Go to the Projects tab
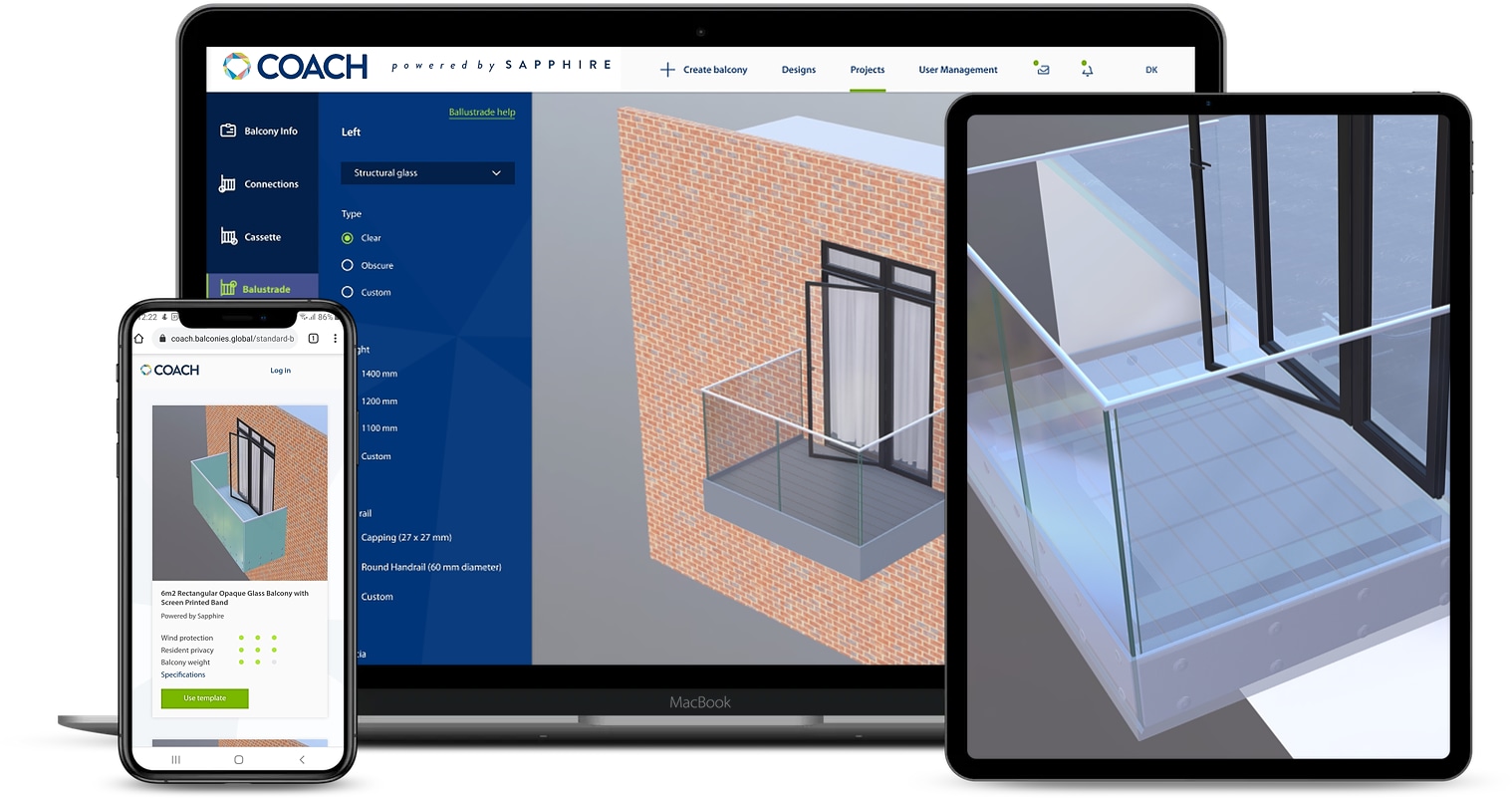Image resolution: width=1512 pixels, height=798 pixels. point(868,70)
